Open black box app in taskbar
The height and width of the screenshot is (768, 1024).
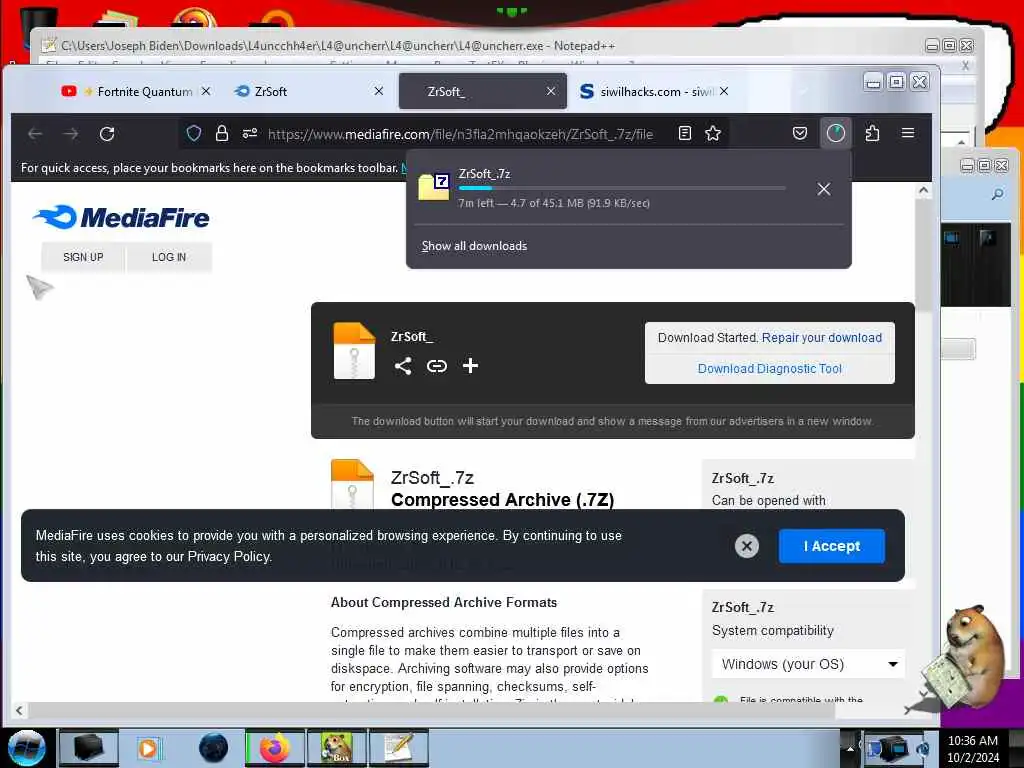coord(89,748)
